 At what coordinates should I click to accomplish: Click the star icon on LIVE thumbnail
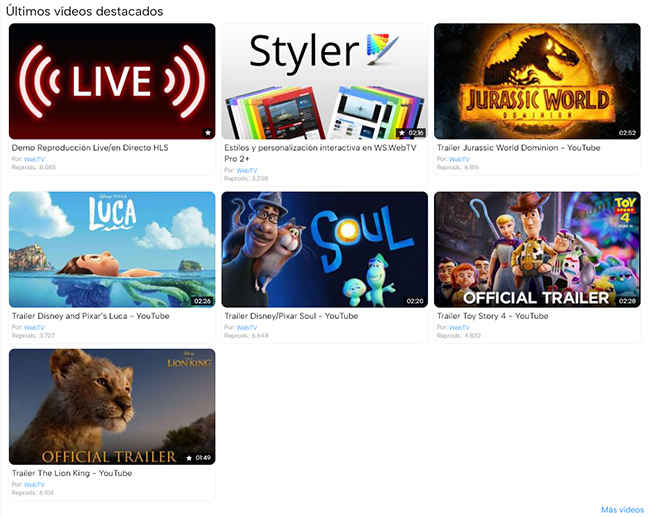click(x=208, y=133)
